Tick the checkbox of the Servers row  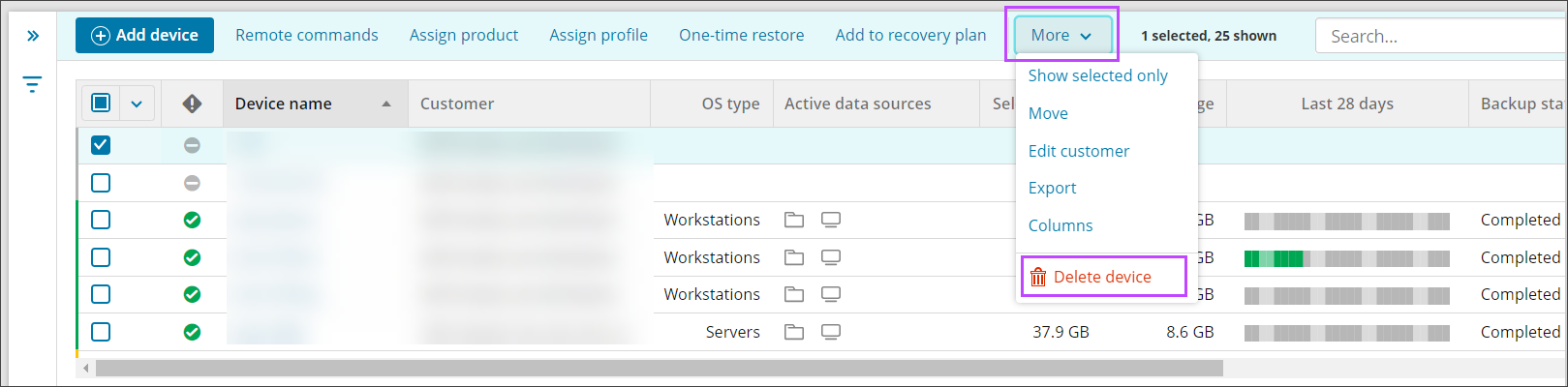pyautogui.click(x=101, y=332)
